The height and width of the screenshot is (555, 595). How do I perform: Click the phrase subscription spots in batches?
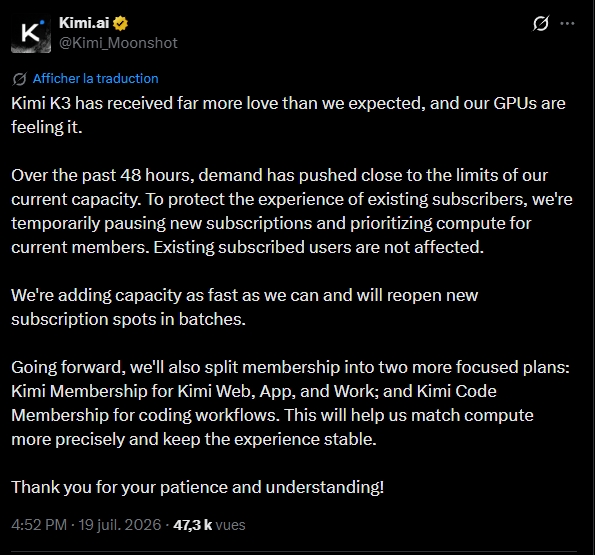128,319
